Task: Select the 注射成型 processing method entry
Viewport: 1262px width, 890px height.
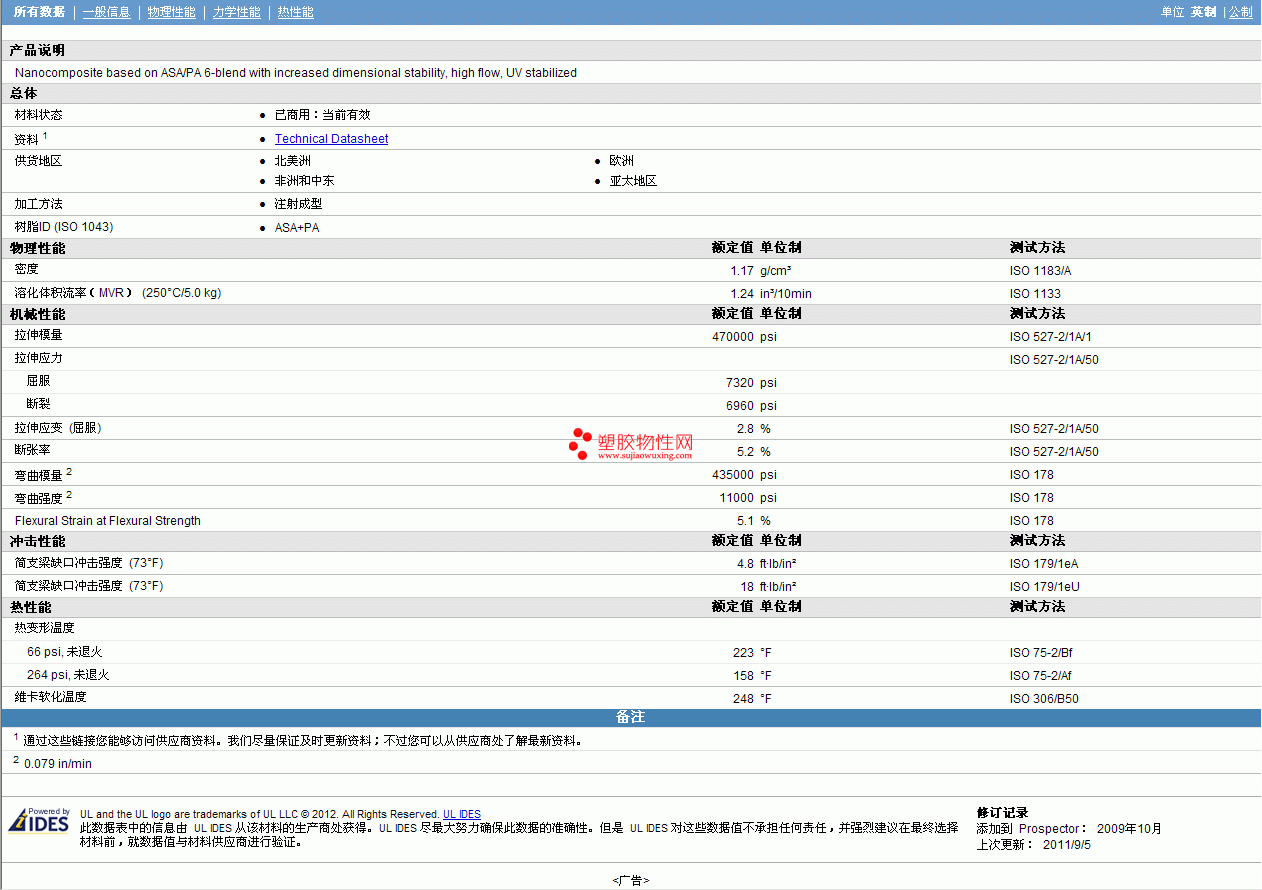Action: click(298, 204)
